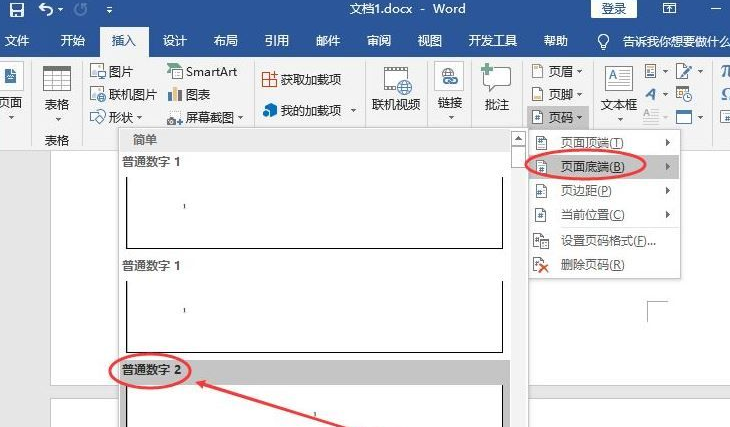730x427 pixels.
Task: Open the 屏幕截图 screenshot dropdown
Action: point(205,118)
